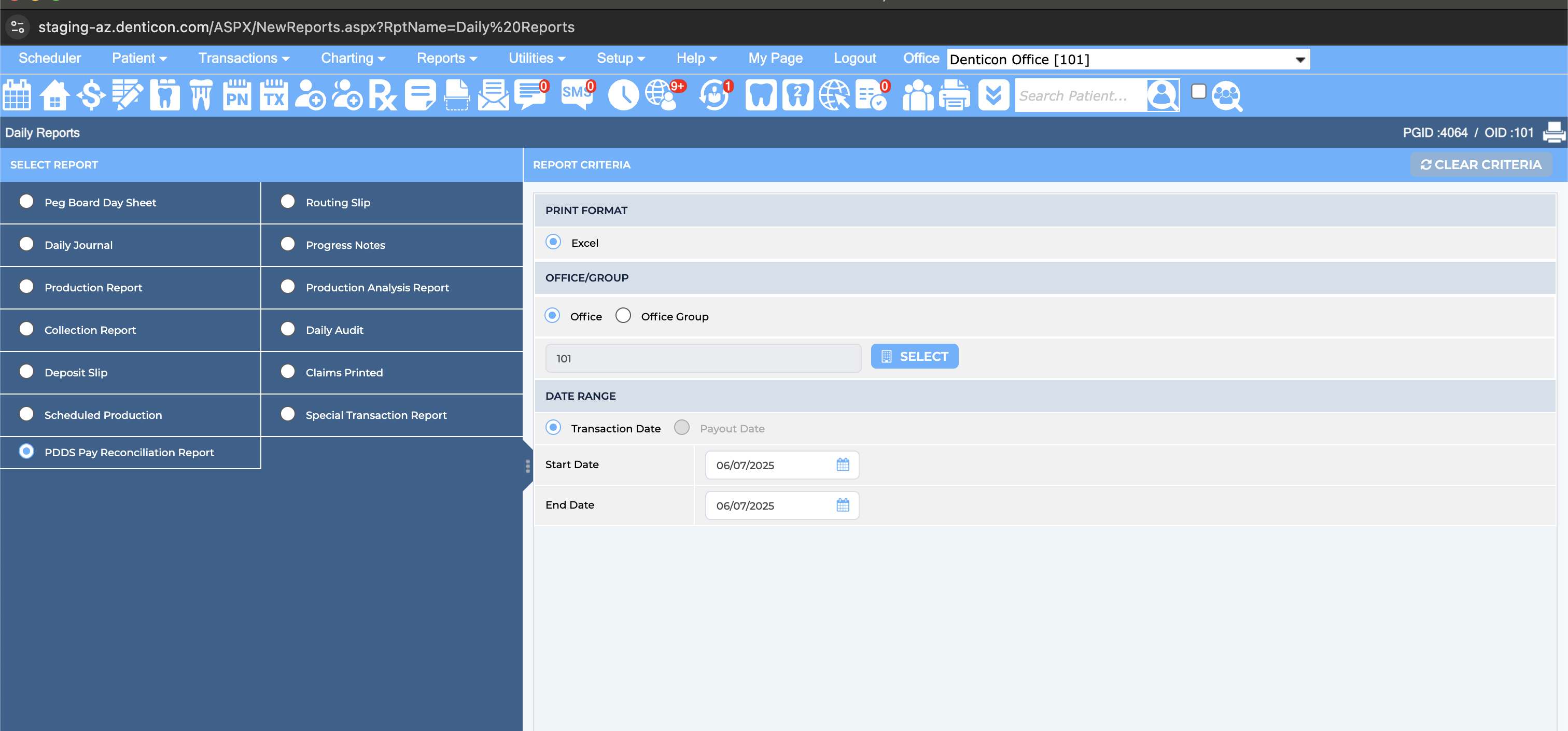The width and height of the screenshot is (1568, 731).
Task: Open the Denticon Office [101] office selector
Action: click(1128, 59)
